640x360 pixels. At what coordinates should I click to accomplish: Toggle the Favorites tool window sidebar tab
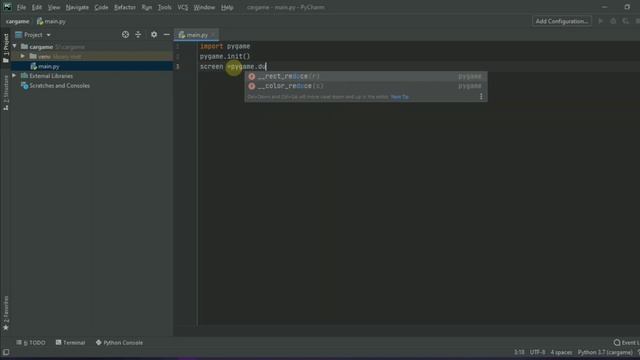(6, 313)
